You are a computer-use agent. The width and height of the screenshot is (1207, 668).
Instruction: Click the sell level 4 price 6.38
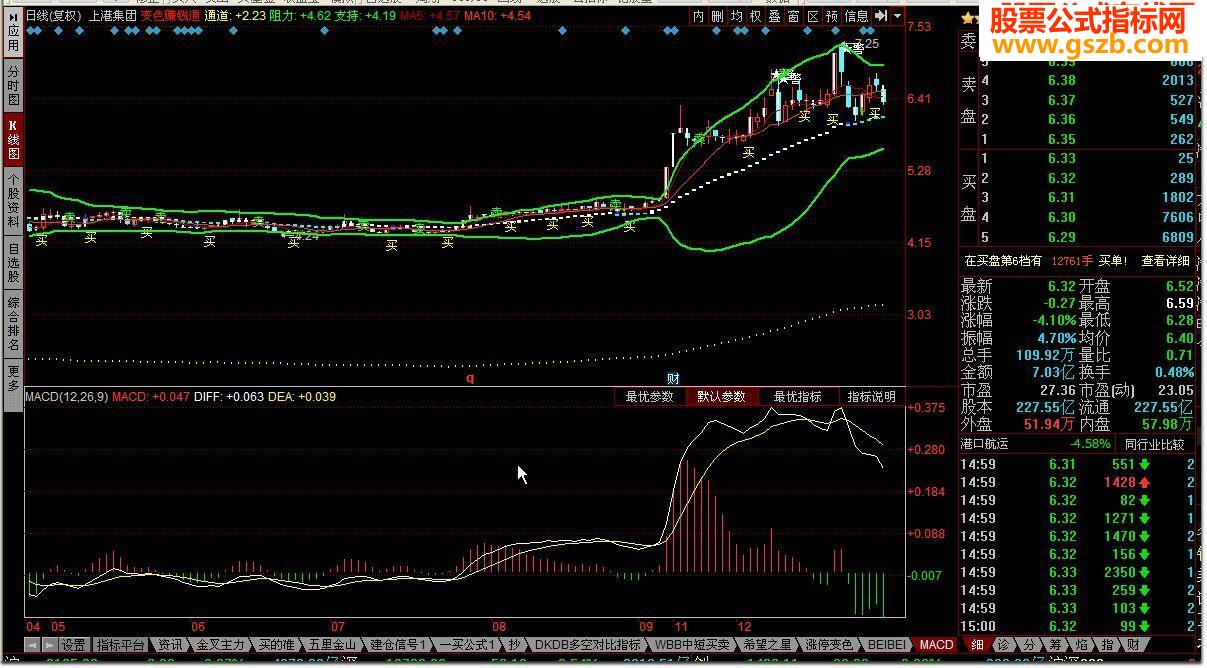point(1061,80)
